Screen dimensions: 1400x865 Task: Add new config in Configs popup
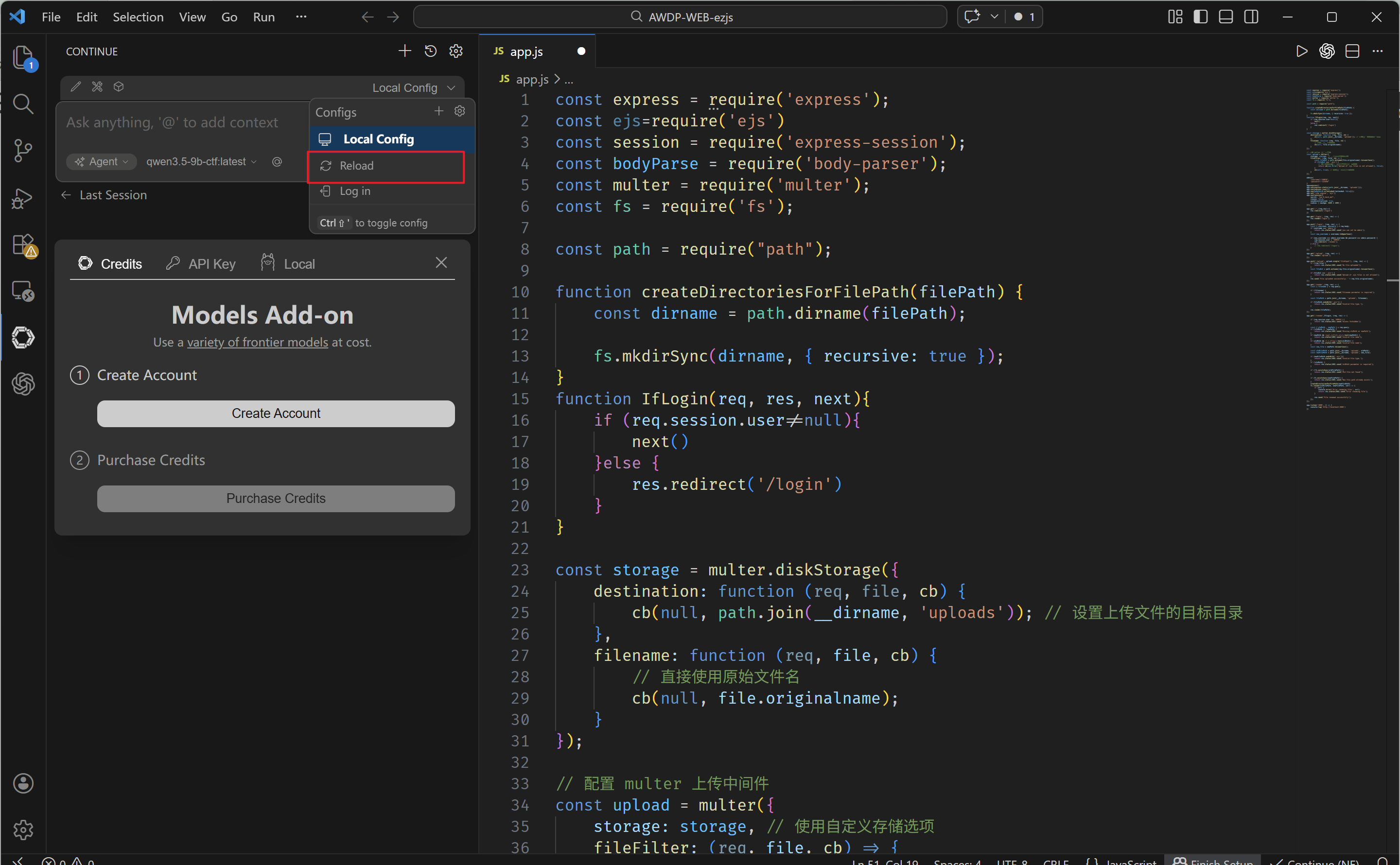point(439,112)
